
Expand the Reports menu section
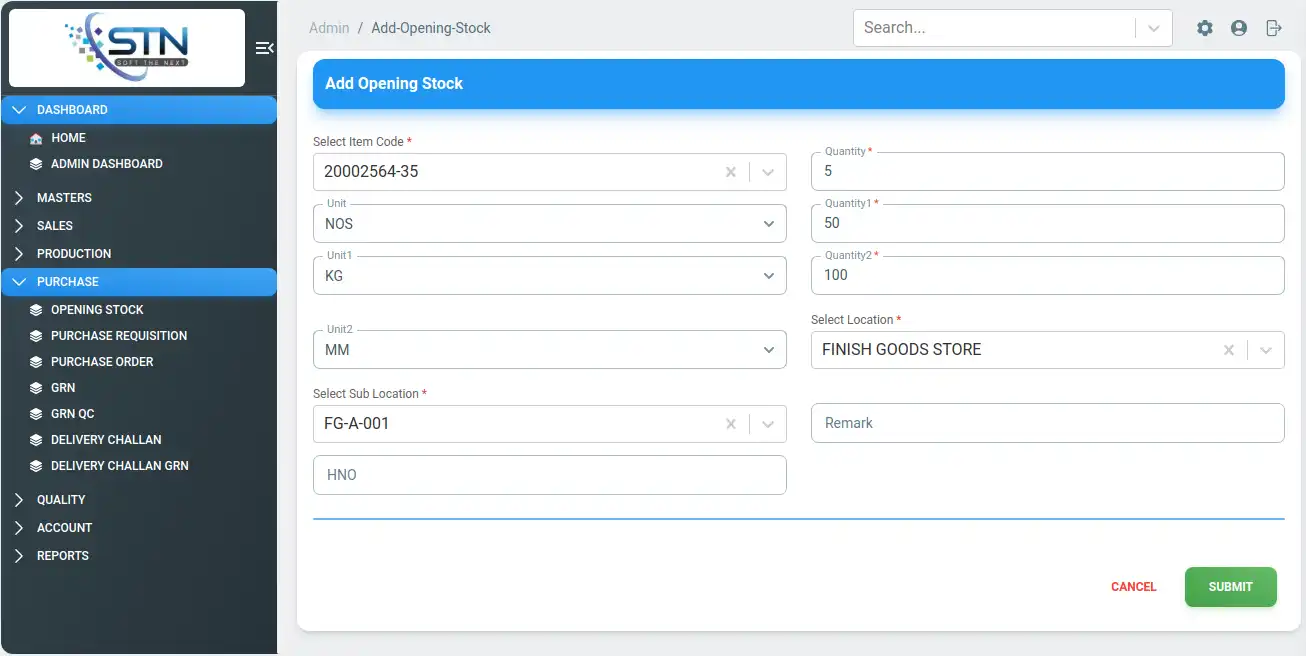click(x=62, y=556)
